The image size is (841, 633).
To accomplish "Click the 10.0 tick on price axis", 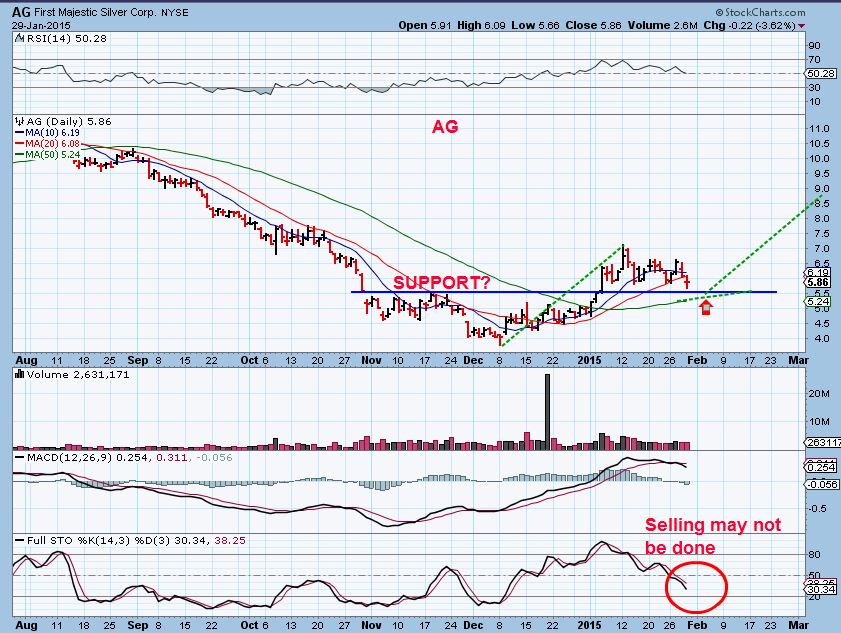I will click(x=821, y=159).
